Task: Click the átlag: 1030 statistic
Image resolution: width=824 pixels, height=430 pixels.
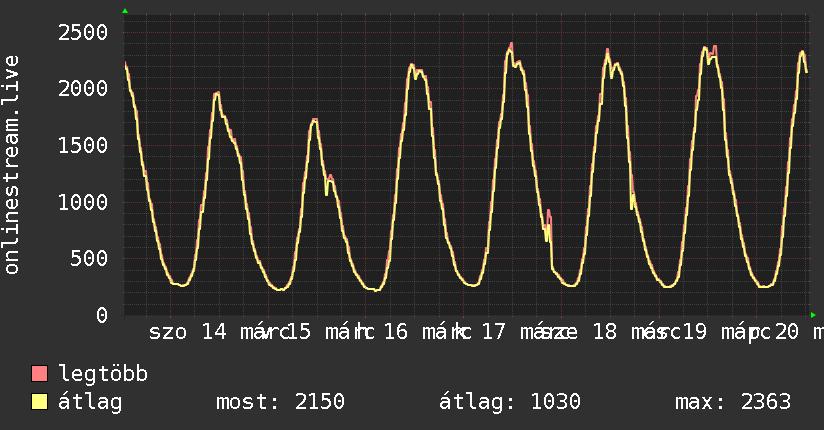Action: [510, 402]
